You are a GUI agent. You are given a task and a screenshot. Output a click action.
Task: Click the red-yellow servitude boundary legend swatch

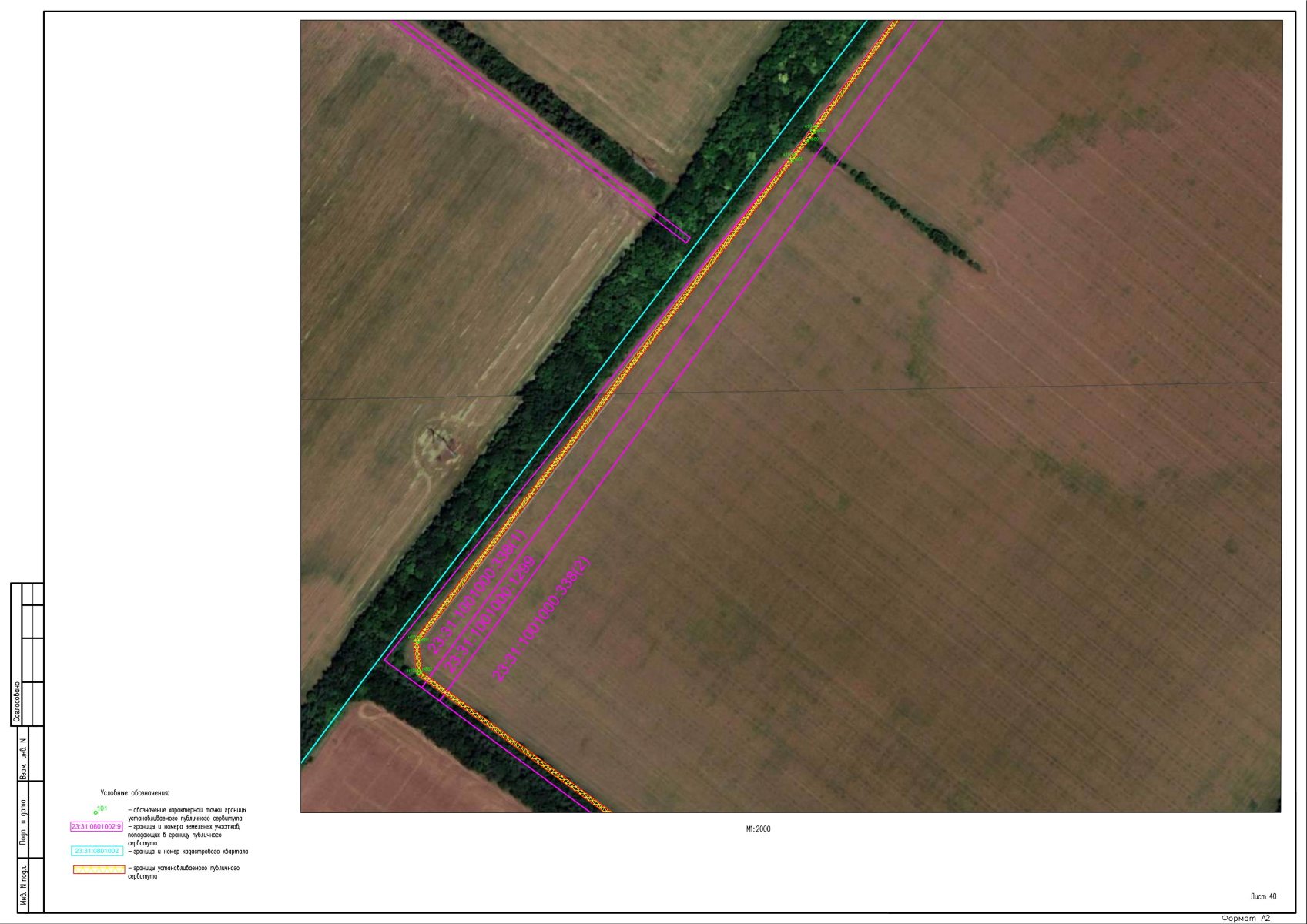[x=99, y=870]
